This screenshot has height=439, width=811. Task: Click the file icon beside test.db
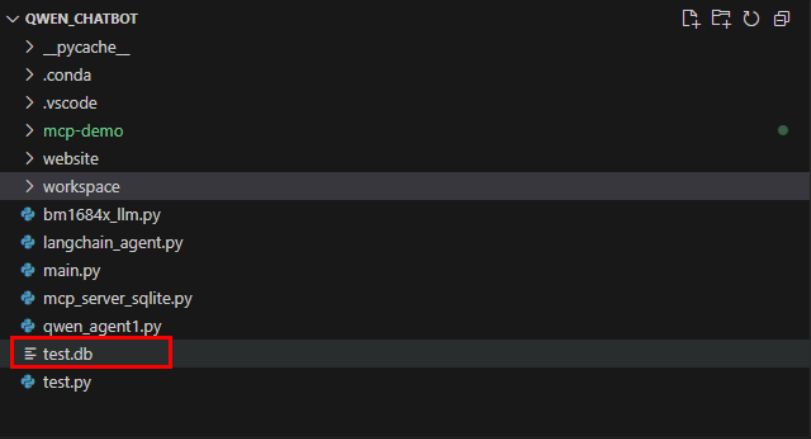coord(30,354)
